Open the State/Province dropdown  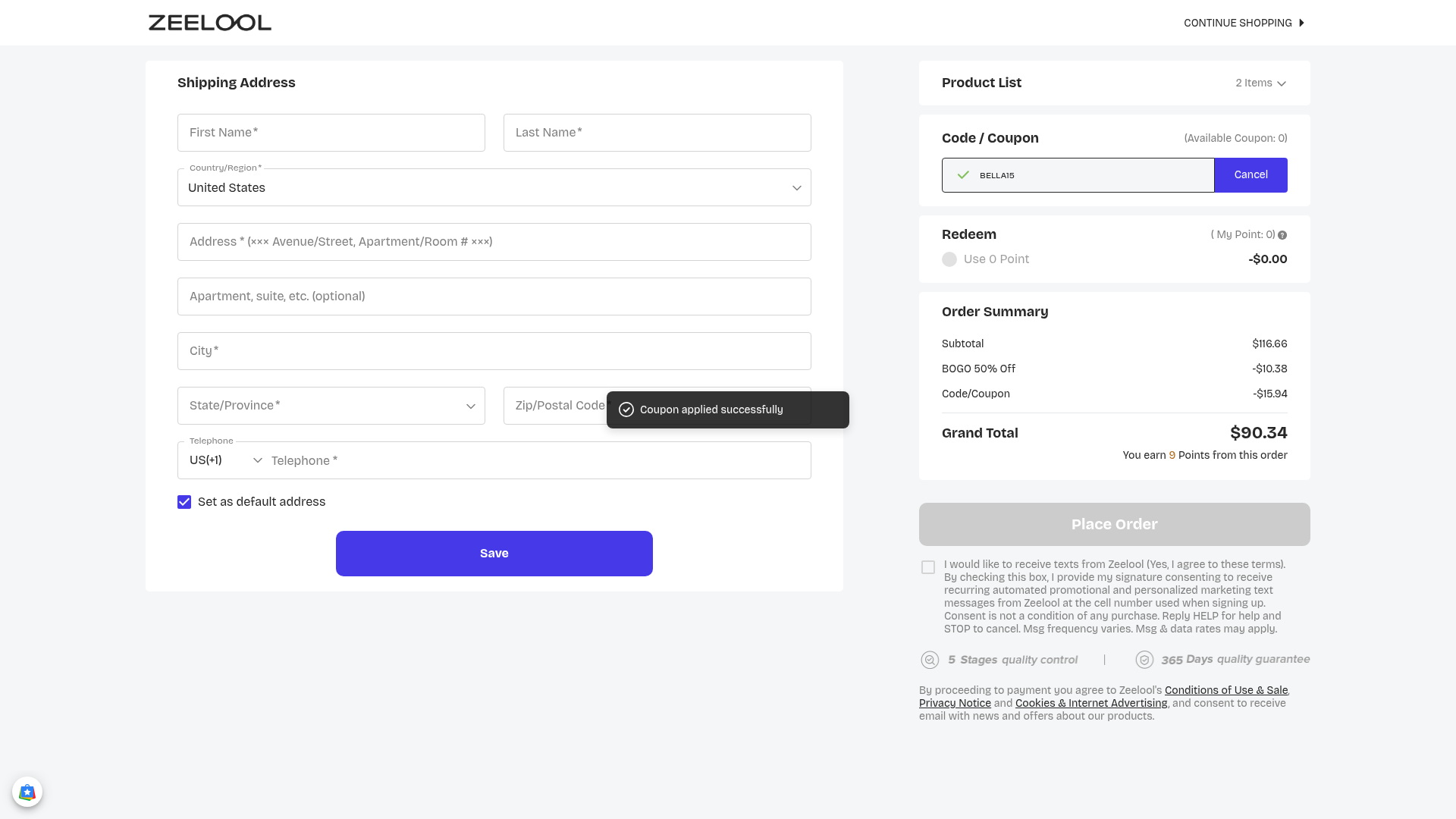331,406
